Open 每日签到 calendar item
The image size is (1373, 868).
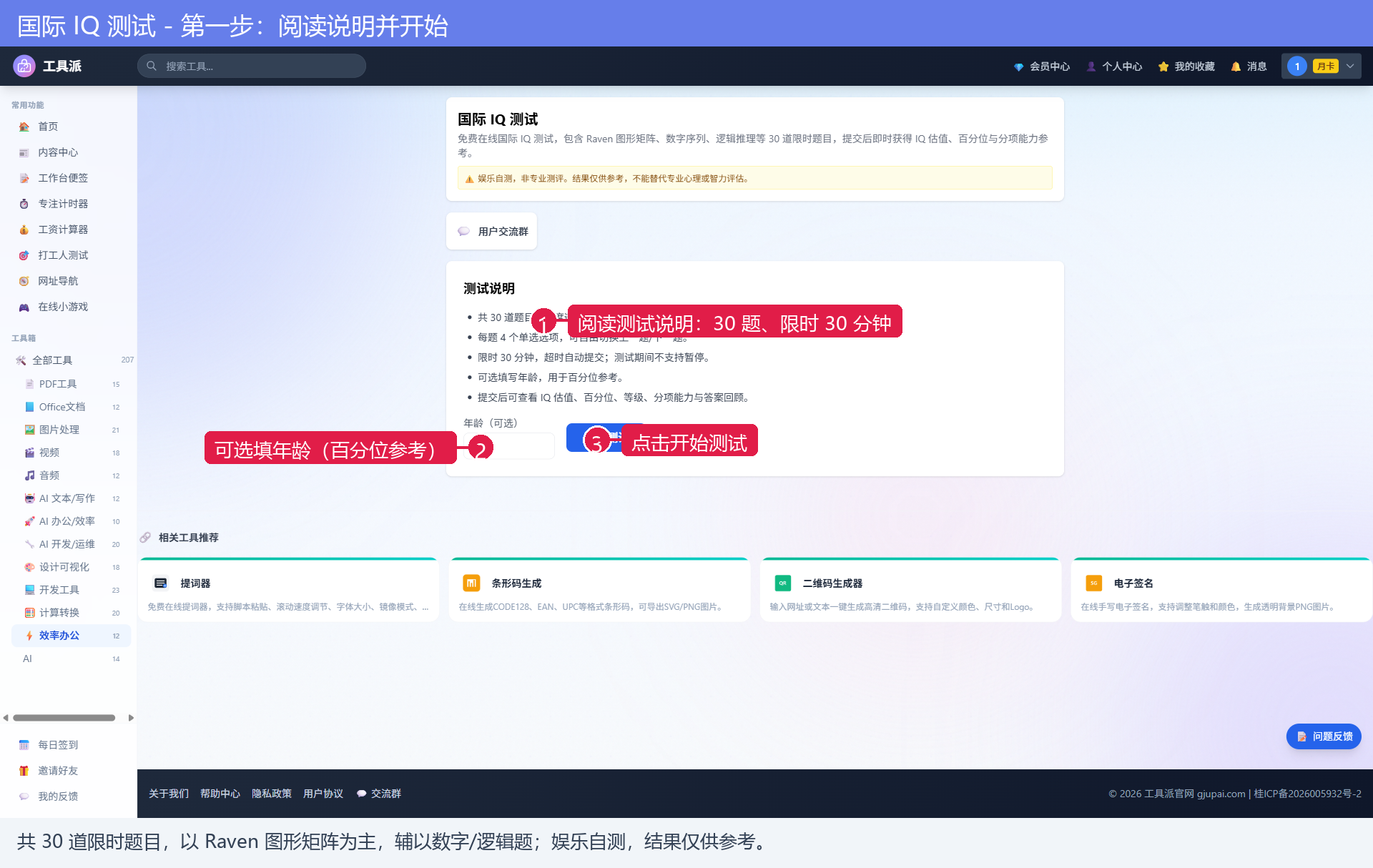click(69, 745)
